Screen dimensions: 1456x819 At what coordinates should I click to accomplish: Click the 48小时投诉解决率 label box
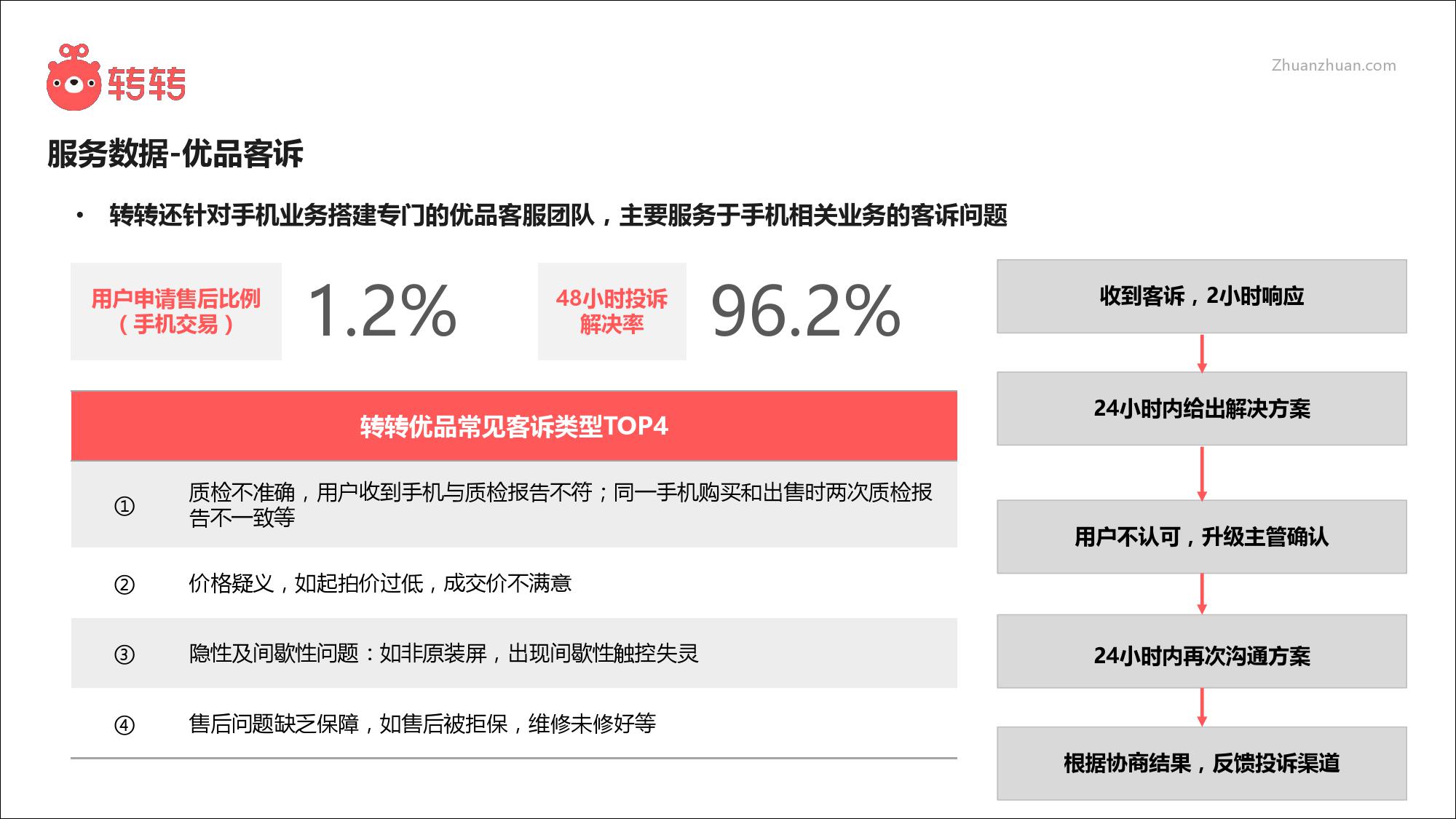pos(612,312)
